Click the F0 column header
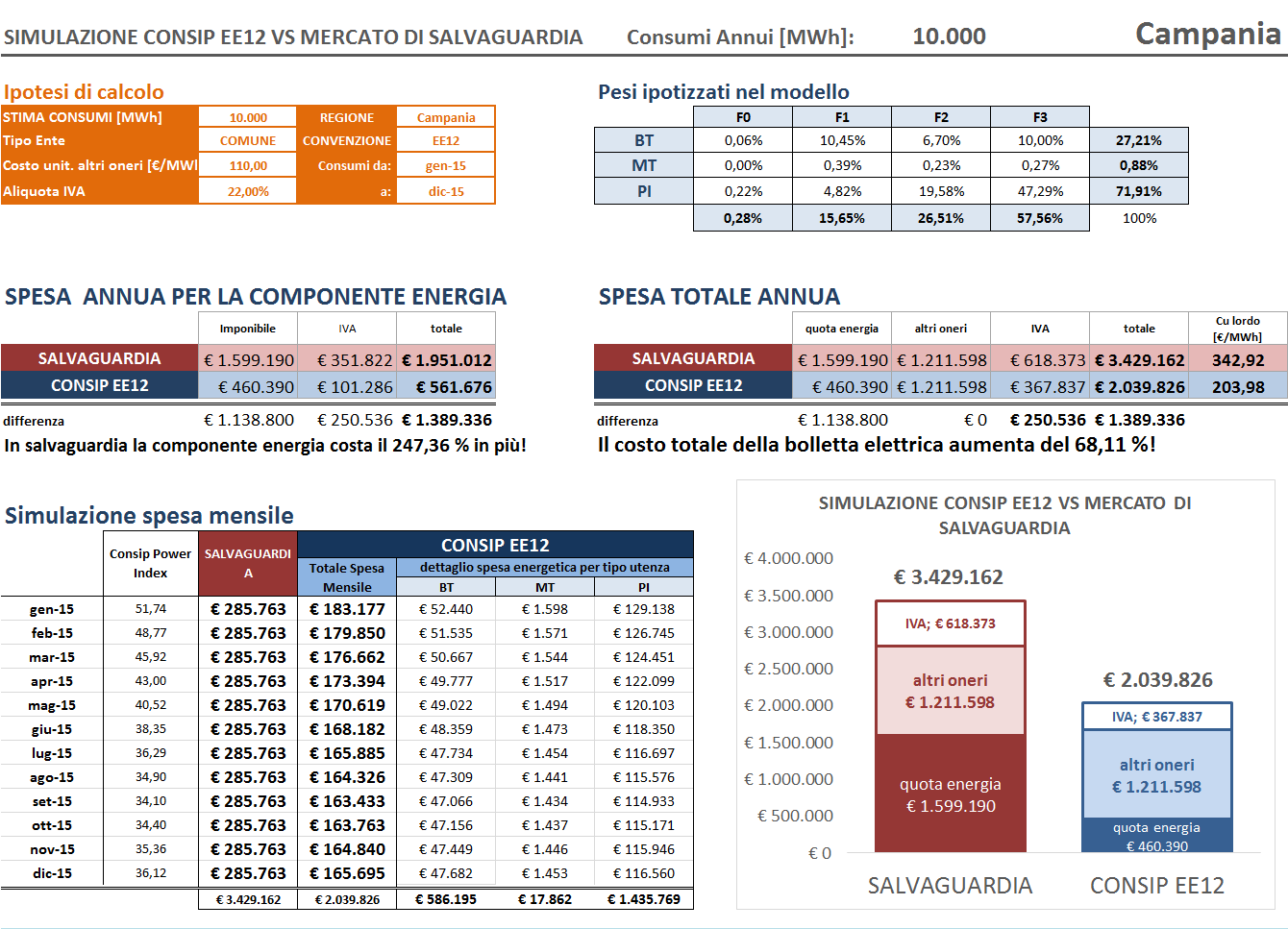 (x=743, y=117)
